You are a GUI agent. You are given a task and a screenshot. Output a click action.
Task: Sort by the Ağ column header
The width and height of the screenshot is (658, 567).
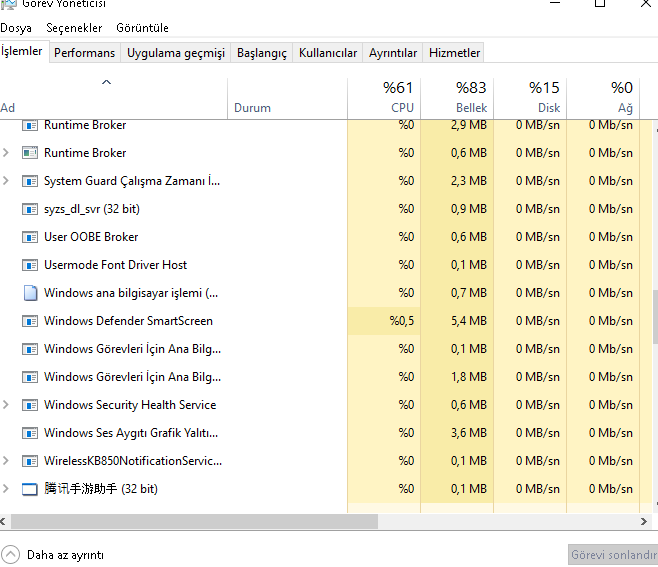[603, 98]
